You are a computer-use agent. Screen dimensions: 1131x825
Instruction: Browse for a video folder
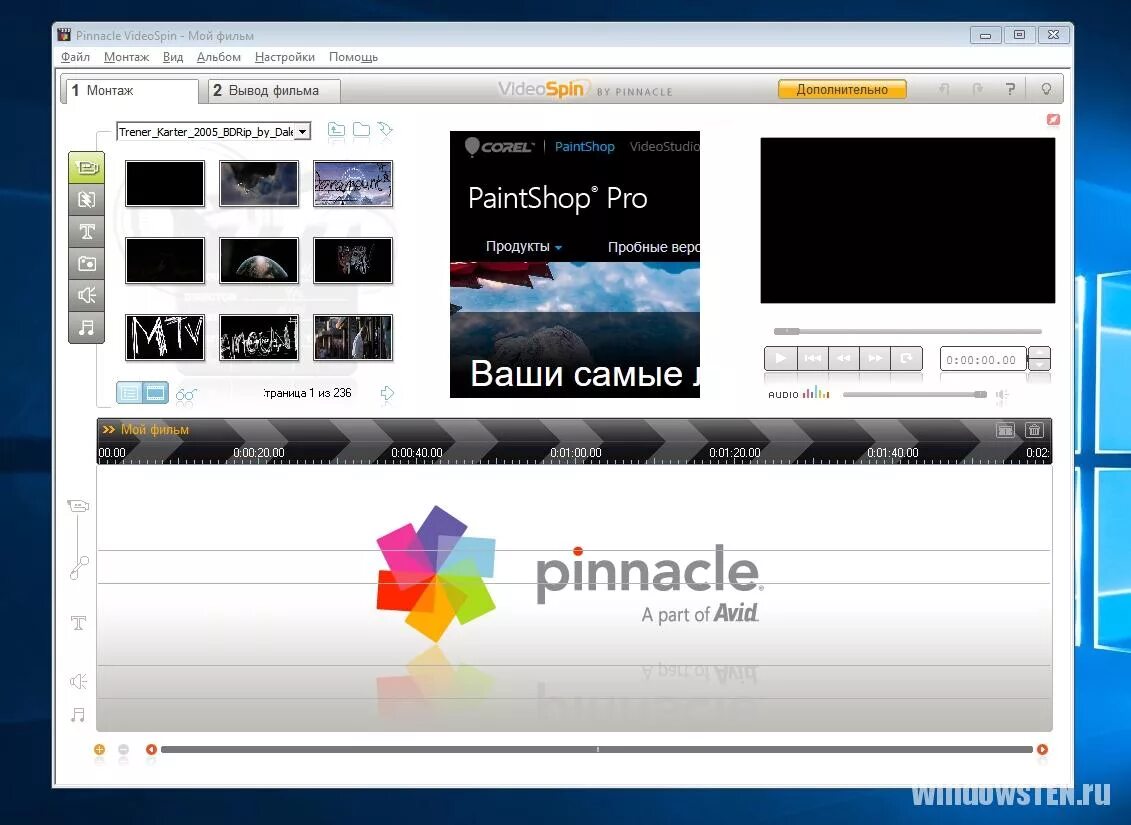pyautogui.click(x=361, y=130)
